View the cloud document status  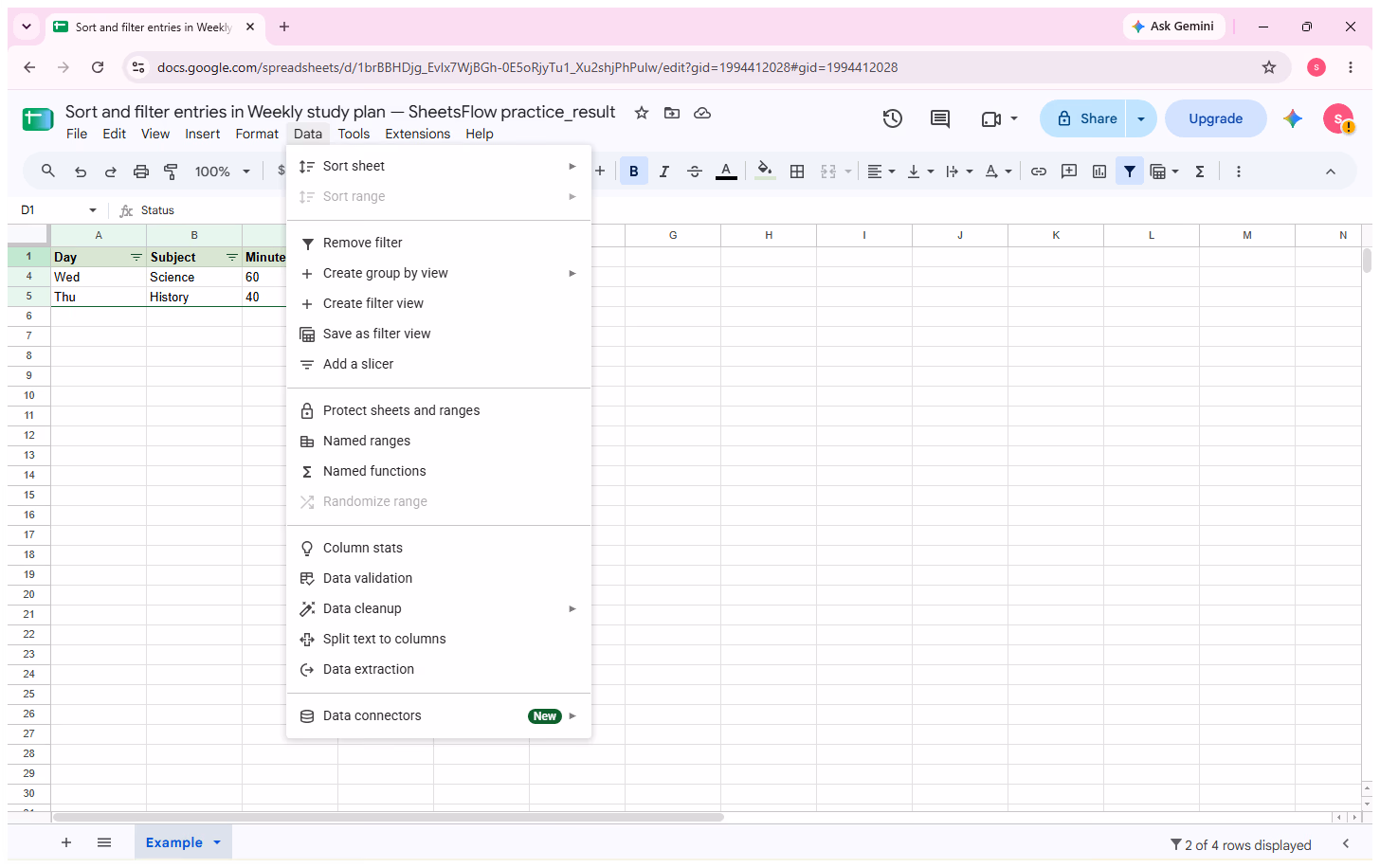tap(702, 113)
